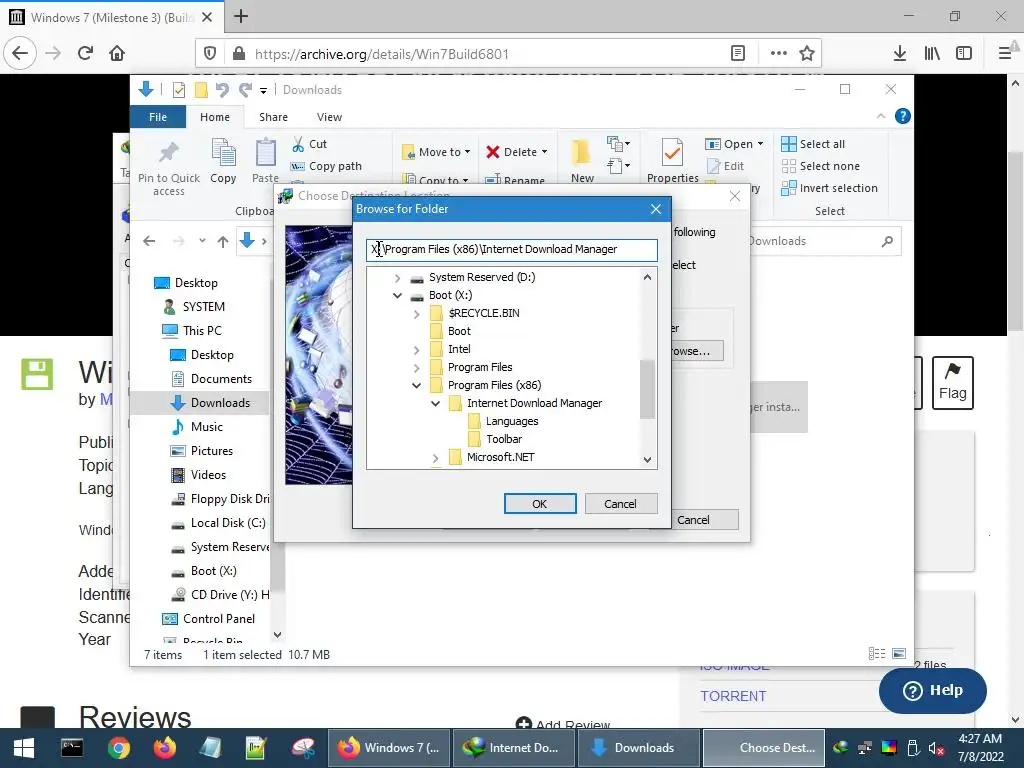Image resolution: width=1024 pixels, height=768 pixels.
Task: Reload the archive.org page
Action: [x=85, y=53]
